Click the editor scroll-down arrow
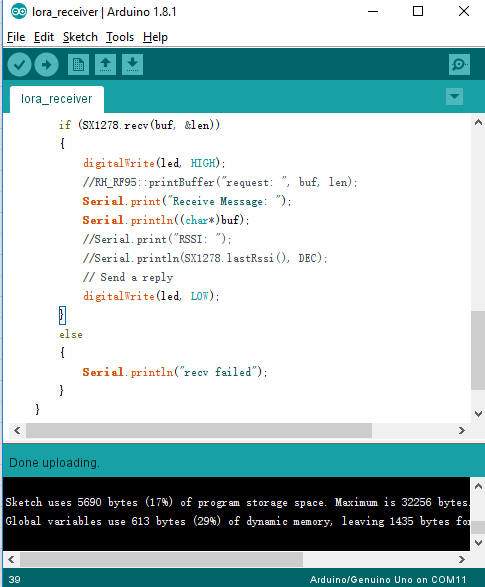The height and width of the screenshot is (587, 485). pos(478,414)
